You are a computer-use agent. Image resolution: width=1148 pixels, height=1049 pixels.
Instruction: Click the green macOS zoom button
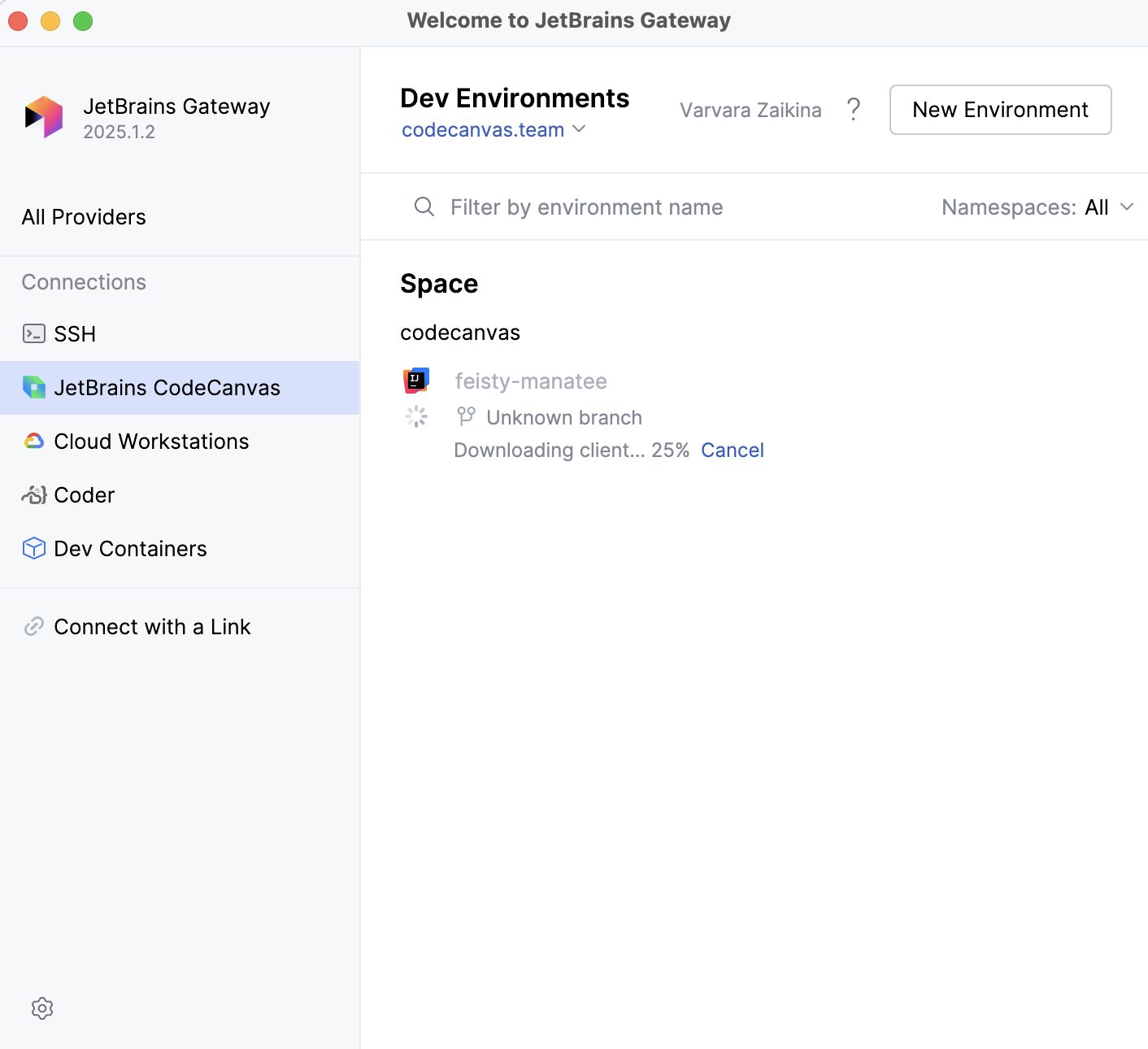[83, 20]
